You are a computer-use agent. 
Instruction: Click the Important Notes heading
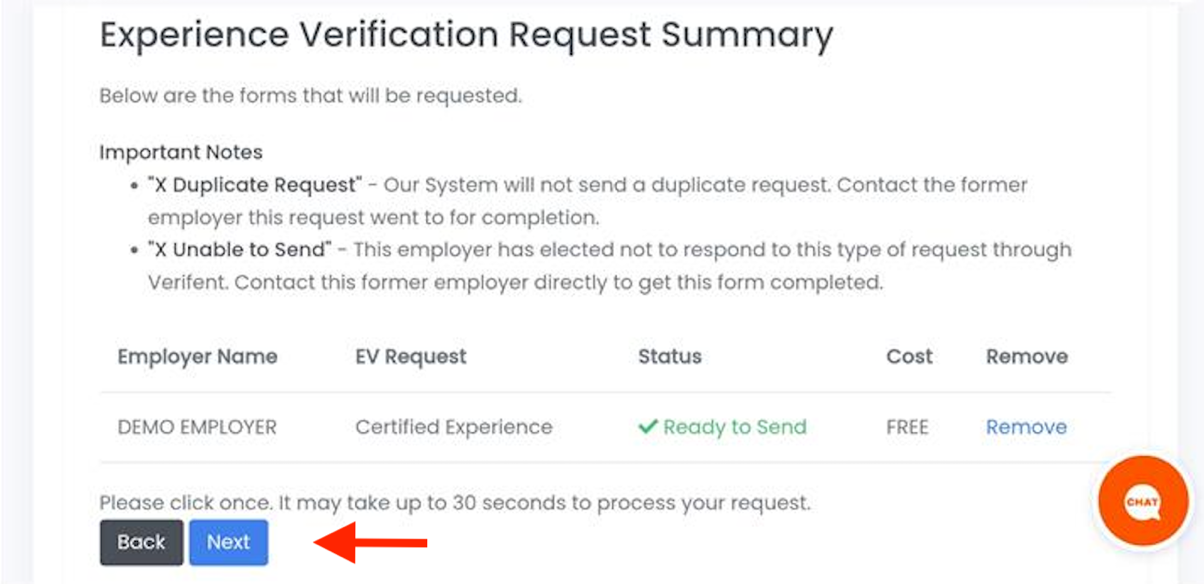180,152
